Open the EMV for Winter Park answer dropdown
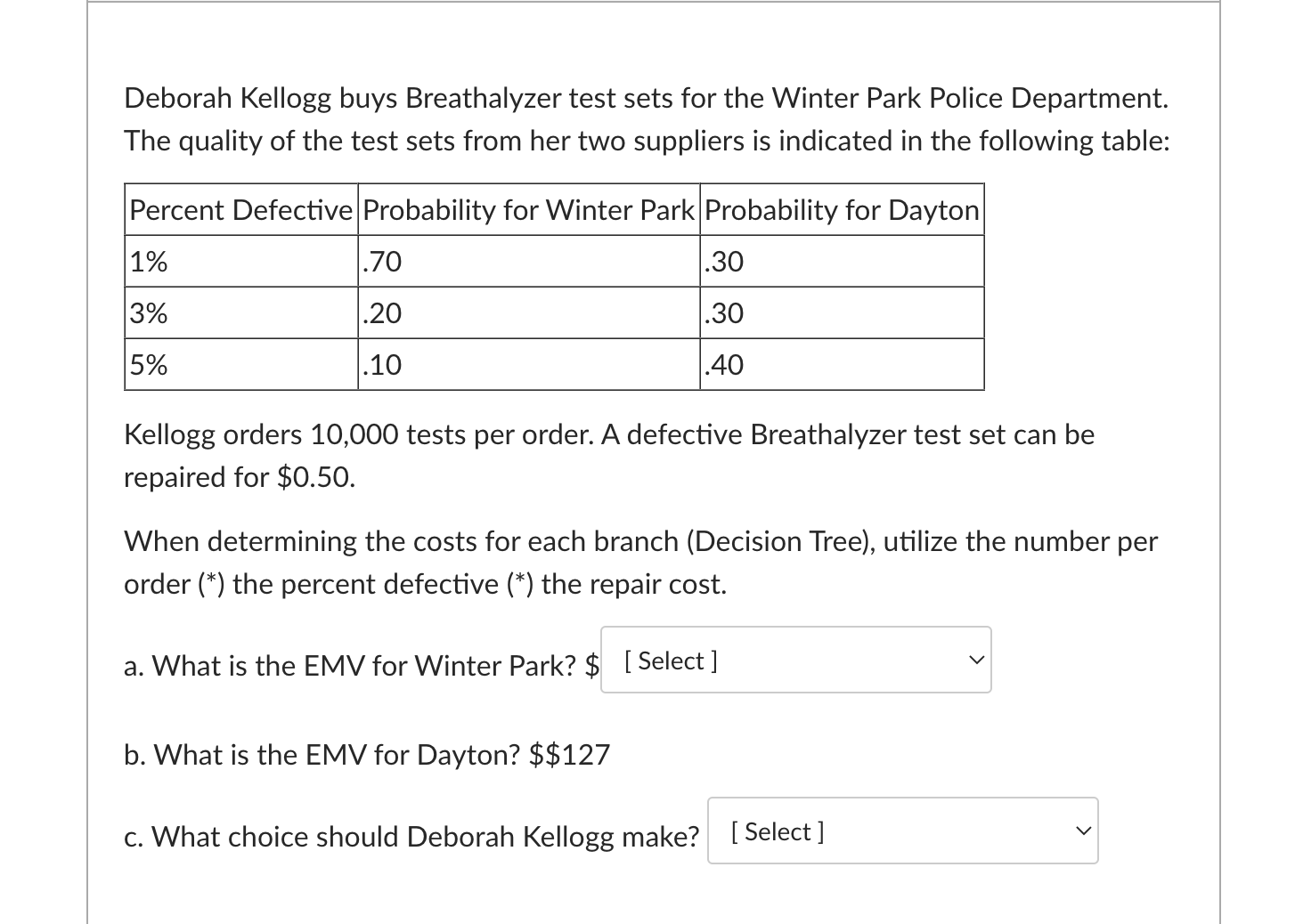The width and height of the screenshot is (1295, 924). 795,660
